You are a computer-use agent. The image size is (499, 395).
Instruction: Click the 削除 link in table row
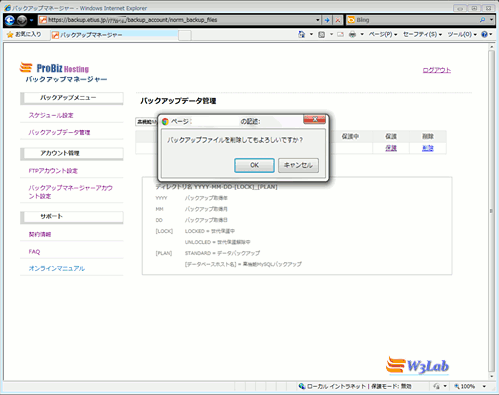pyautogui.click(x=428, y=148)
